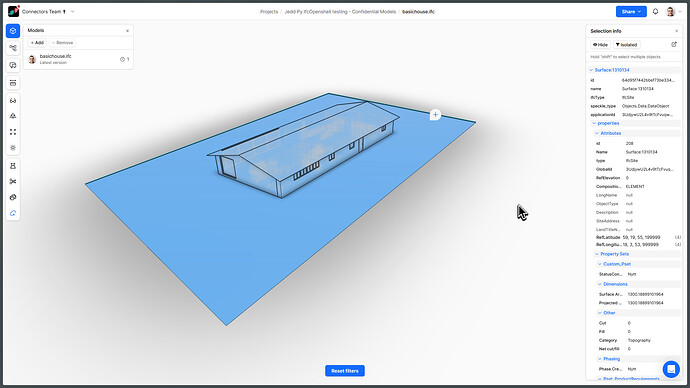Open the Models panel cube icon
The width and height of the screenshot is (690, 388).
click(x=13, y=31)
